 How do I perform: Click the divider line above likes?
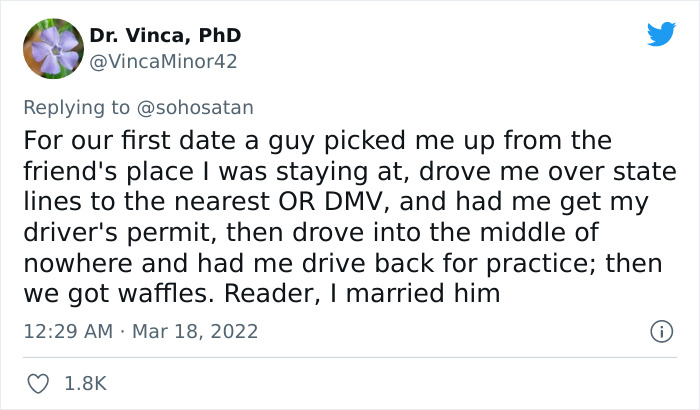[x=348, y=357]
